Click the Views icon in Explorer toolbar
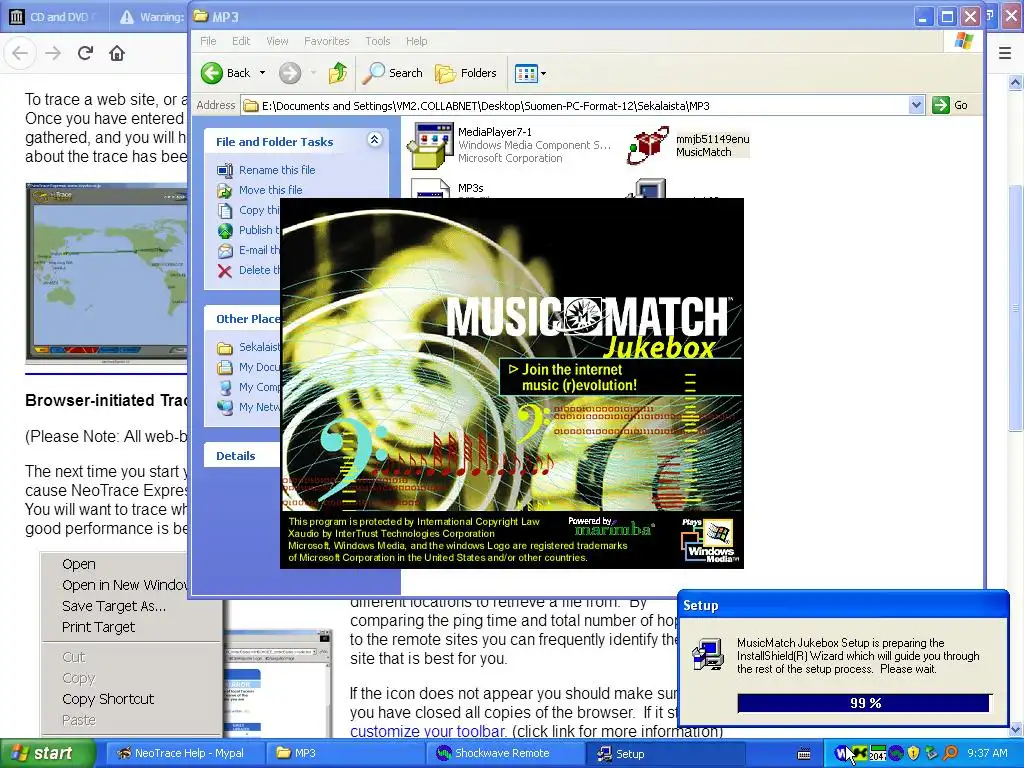This screenshot has width=1024, height=768. 526,73
